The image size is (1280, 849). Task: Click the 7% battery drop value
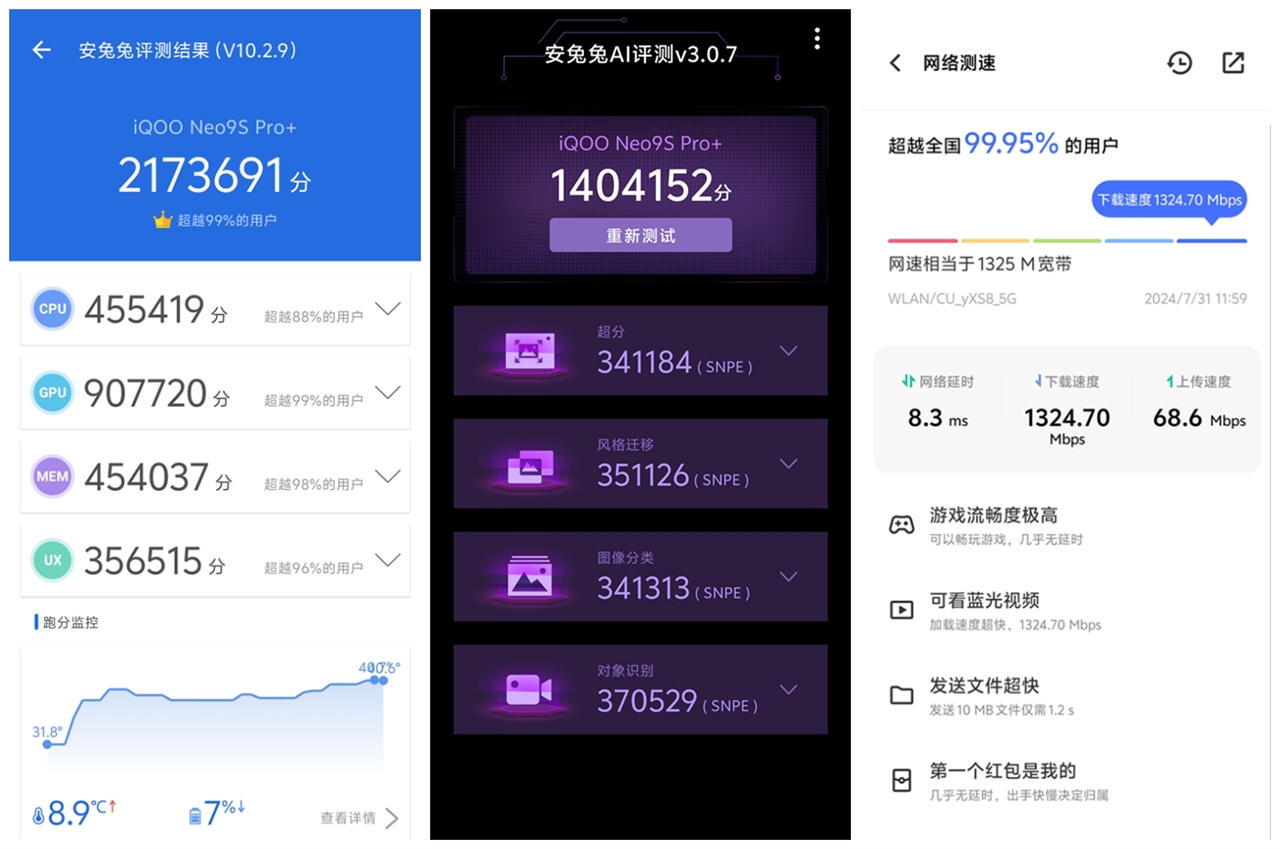pyautogui.click(x=225, y=813)
